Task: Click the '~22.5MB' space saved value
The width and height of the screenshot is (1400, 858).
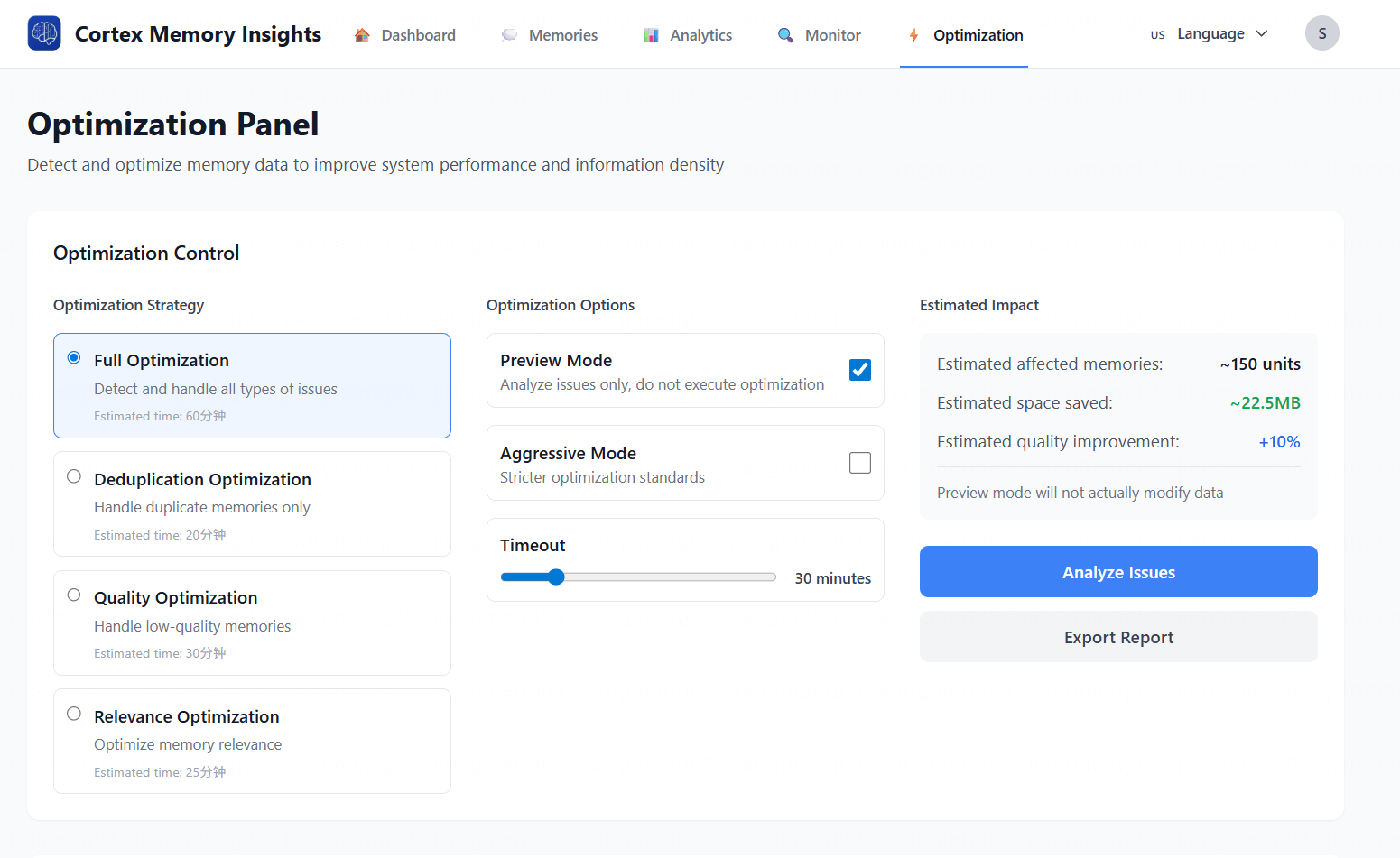Action: (x=1265, y=403)
